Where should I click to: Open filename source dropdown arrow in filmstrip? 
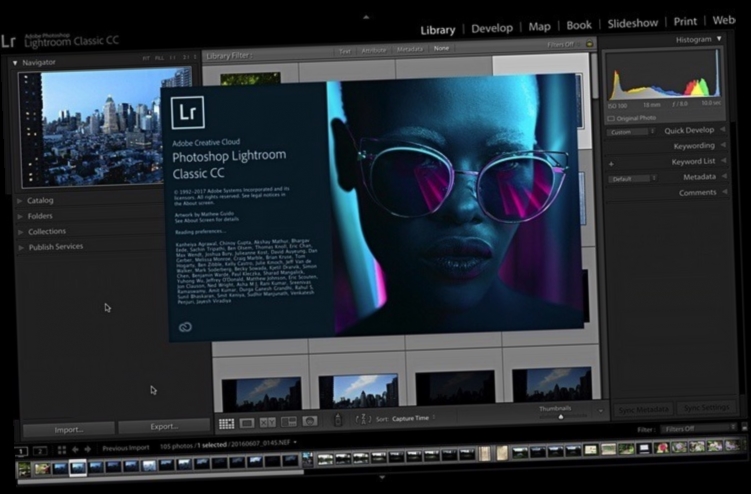click(295, 442)
